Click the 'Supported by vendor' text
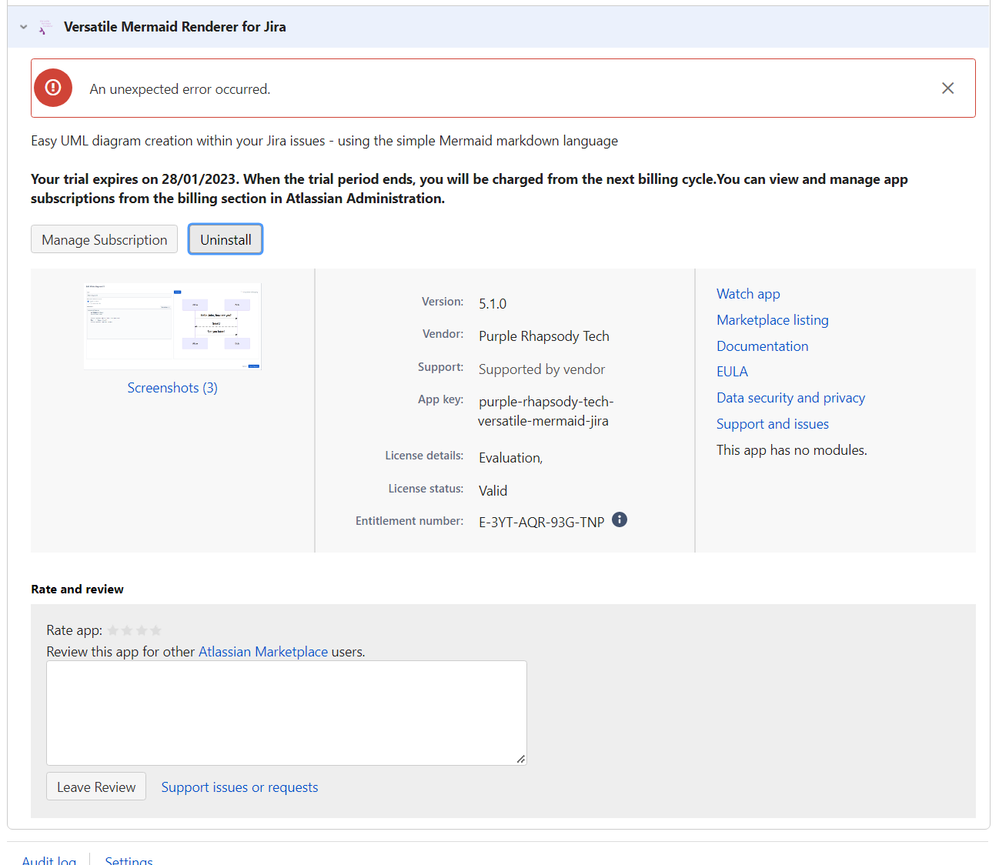Viewport: 999px width, 865px height. coord(542,369)
